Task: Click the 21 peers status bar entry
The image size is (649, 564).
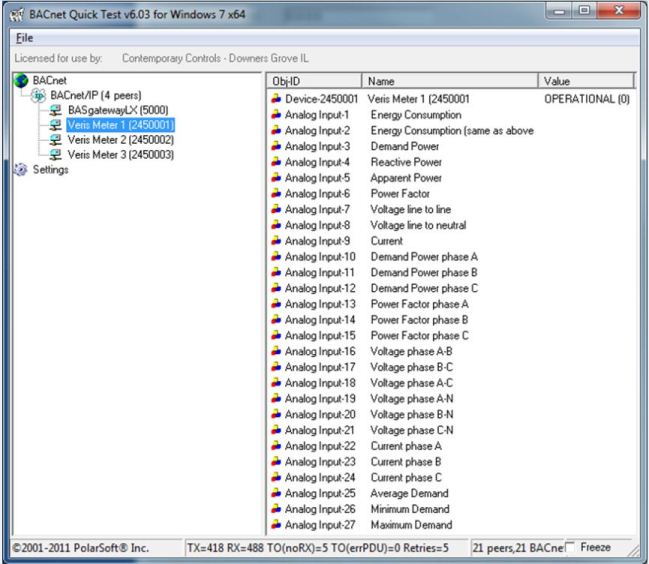Action: 518,548
